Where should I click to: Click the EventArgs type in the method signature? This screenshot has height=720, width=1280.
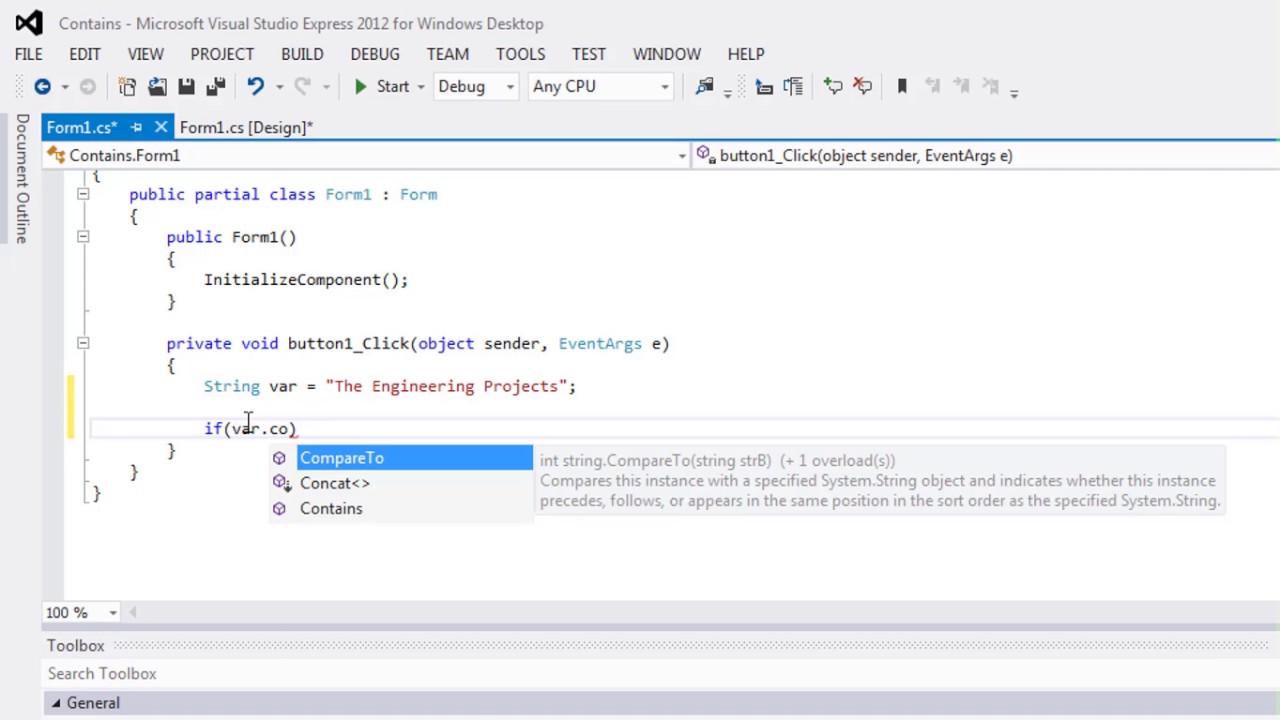pyautogui.click(x=600, y=343)
